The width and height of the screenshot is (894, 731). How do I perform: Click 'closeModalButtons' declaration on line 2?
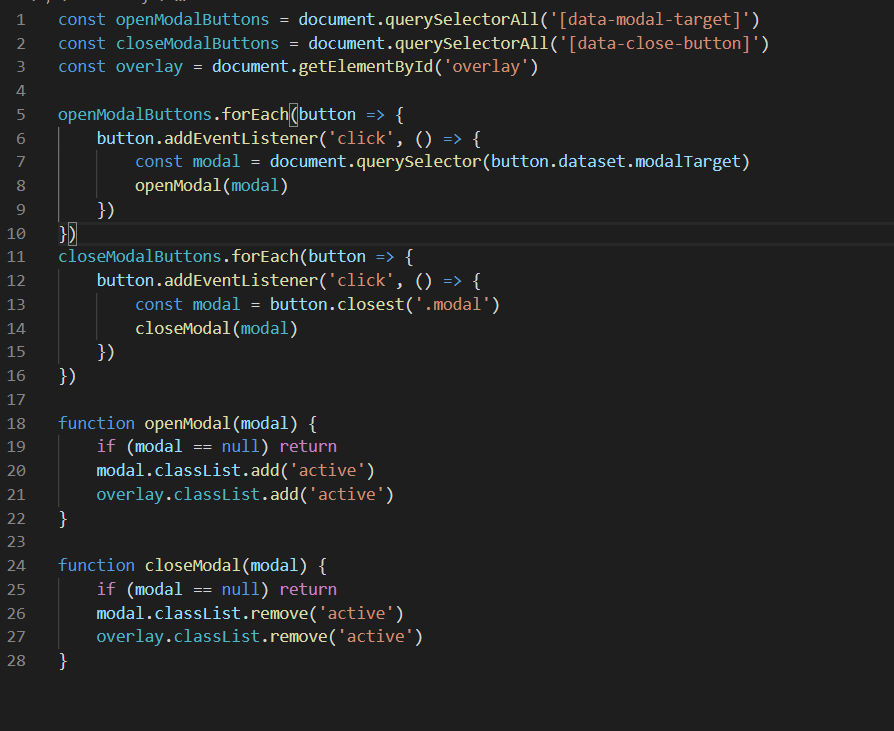point(197,44)
